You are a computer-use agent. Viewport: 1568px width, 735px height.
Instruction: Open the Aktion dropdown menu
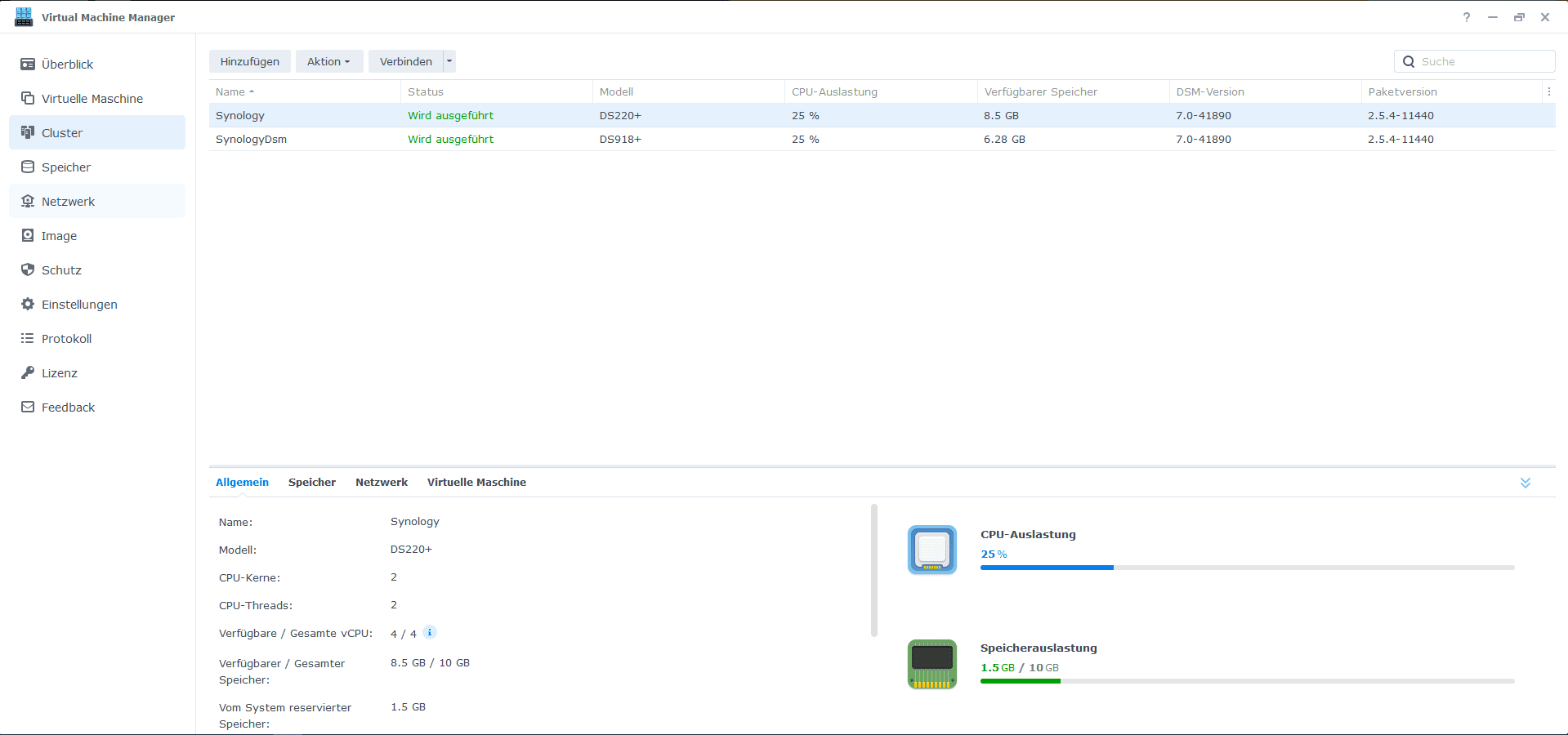point(328,61)
